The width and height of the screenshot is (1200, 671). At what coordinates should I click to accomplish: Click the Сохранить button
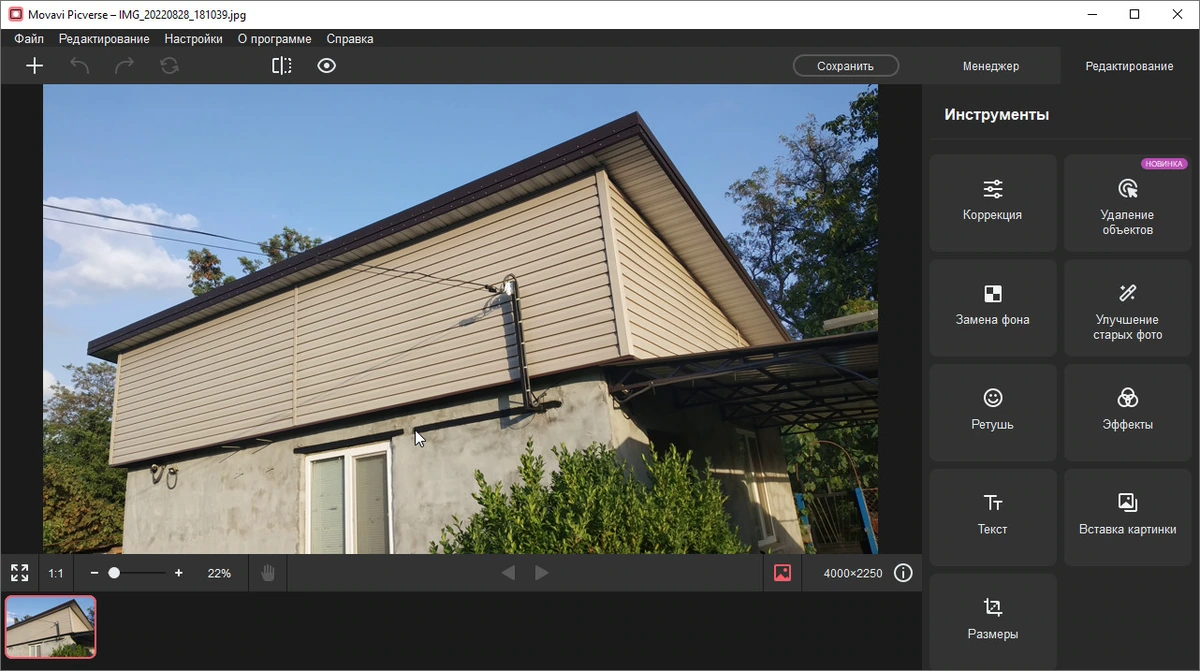846,66
